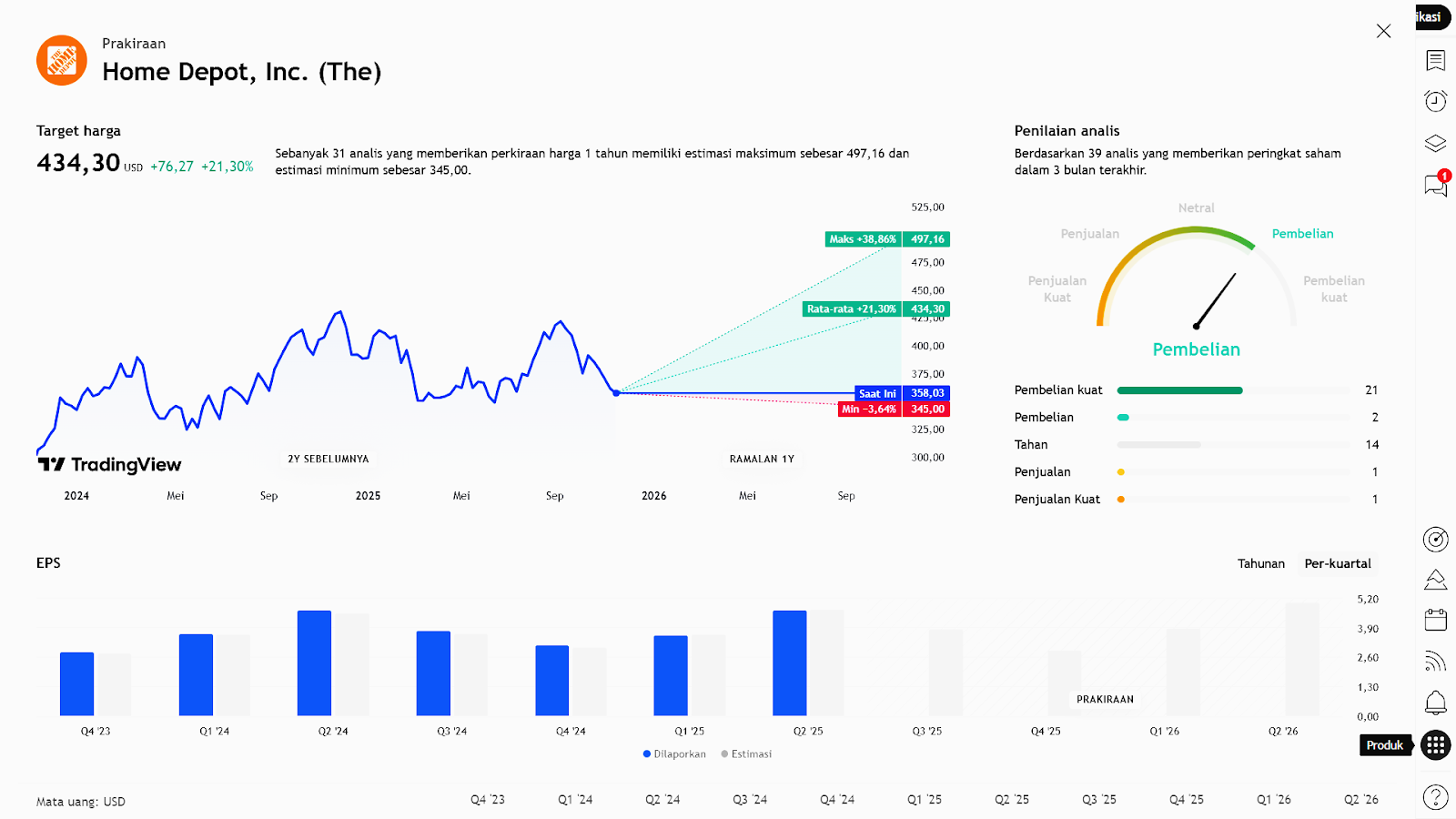Open the alerts alarm clock icon
1456x819 pixels.
(1435, 101)
